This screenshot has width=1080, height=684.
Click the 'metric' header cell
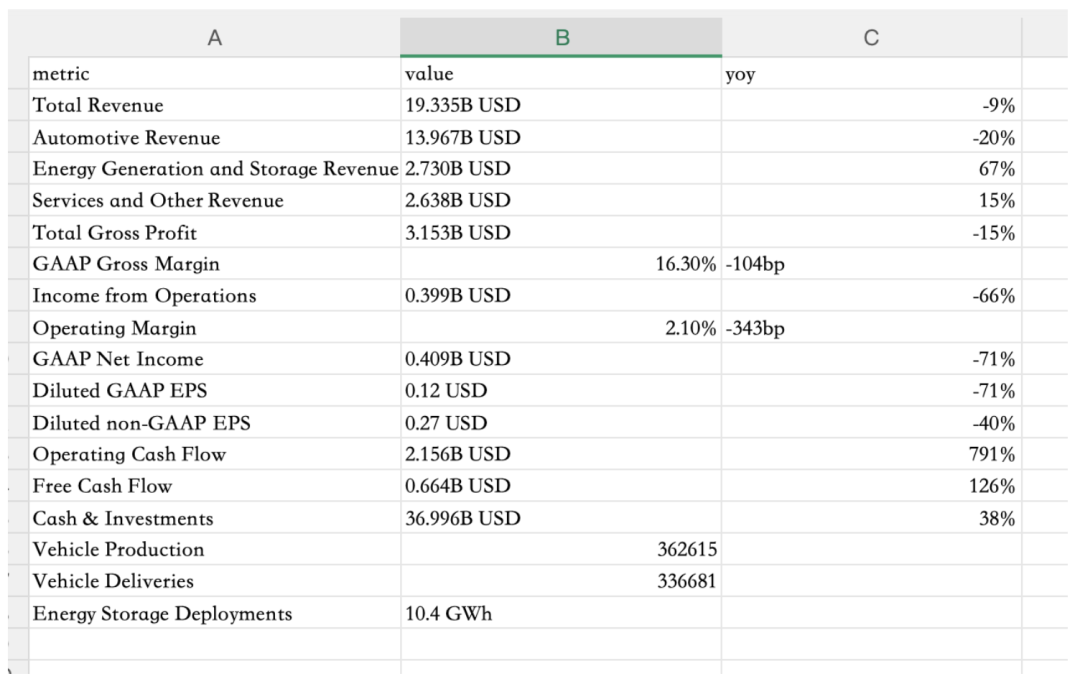point(214,74)
